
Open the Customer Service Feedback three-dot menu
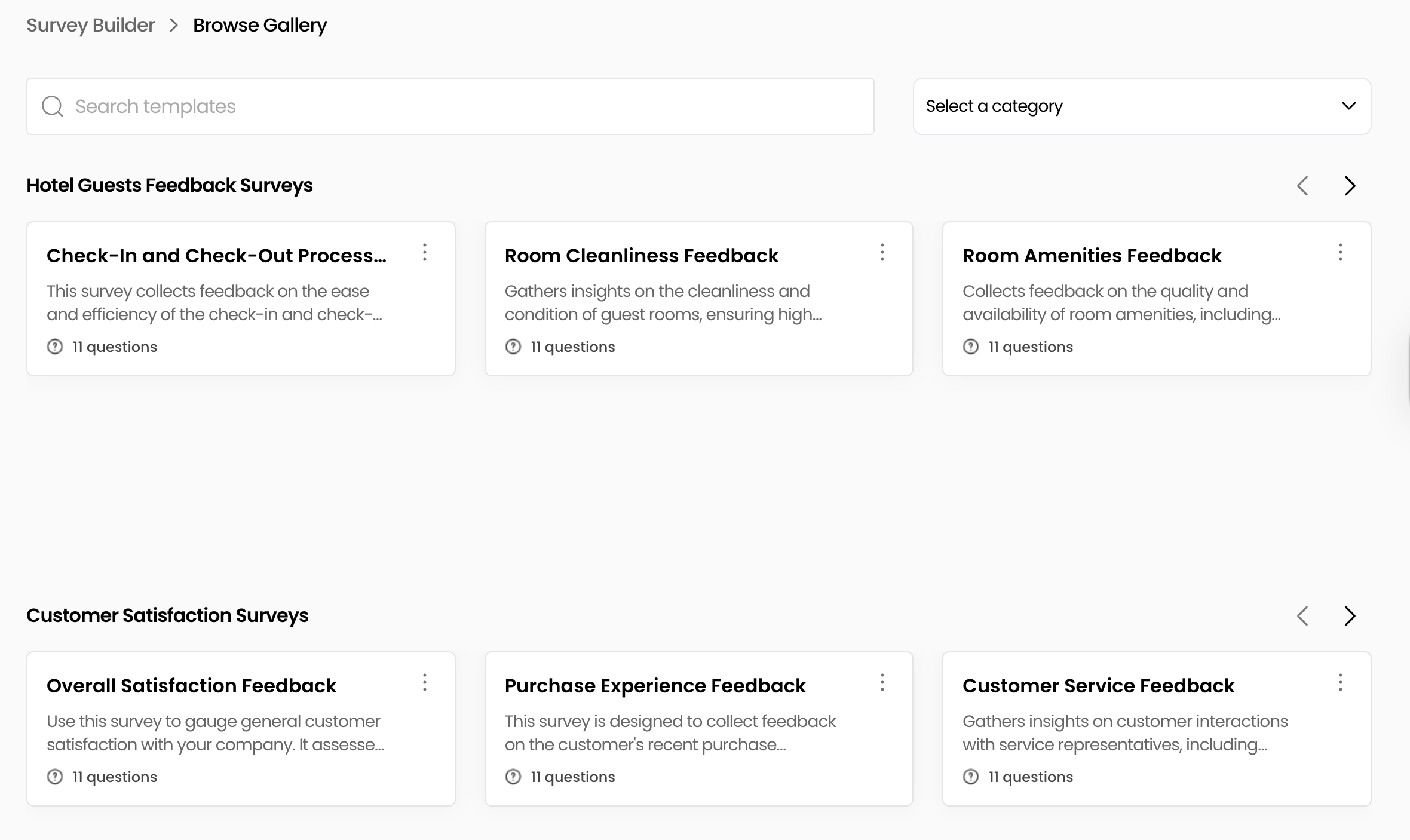(x=1340, y=683)
